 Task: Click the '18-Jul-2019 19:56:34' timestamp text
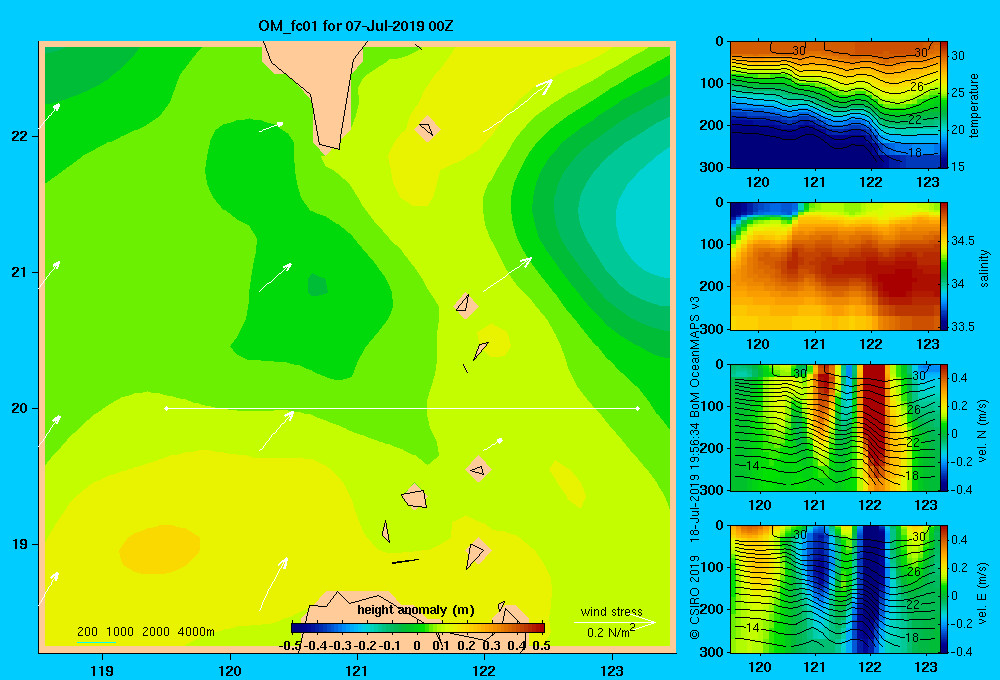(x=695, y=482)
